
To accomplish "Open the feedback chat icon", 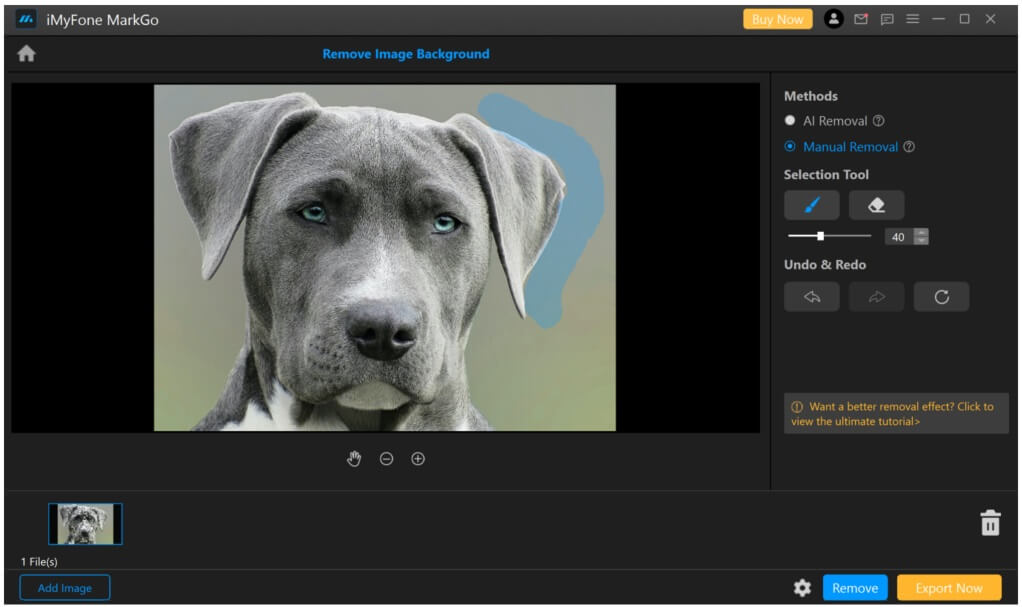I will pos(887,20).
